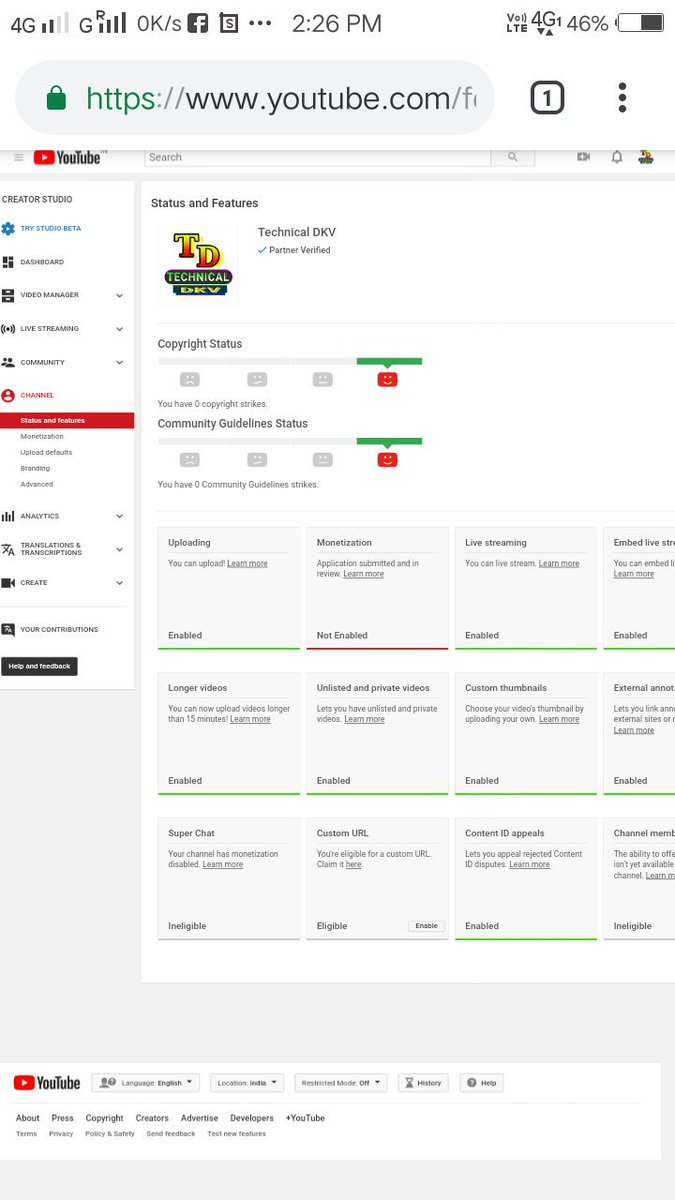The height and width of the screenshot is (1200, 675).
Task: Open the Location: India dropdown
Action: coord(247,1083)
